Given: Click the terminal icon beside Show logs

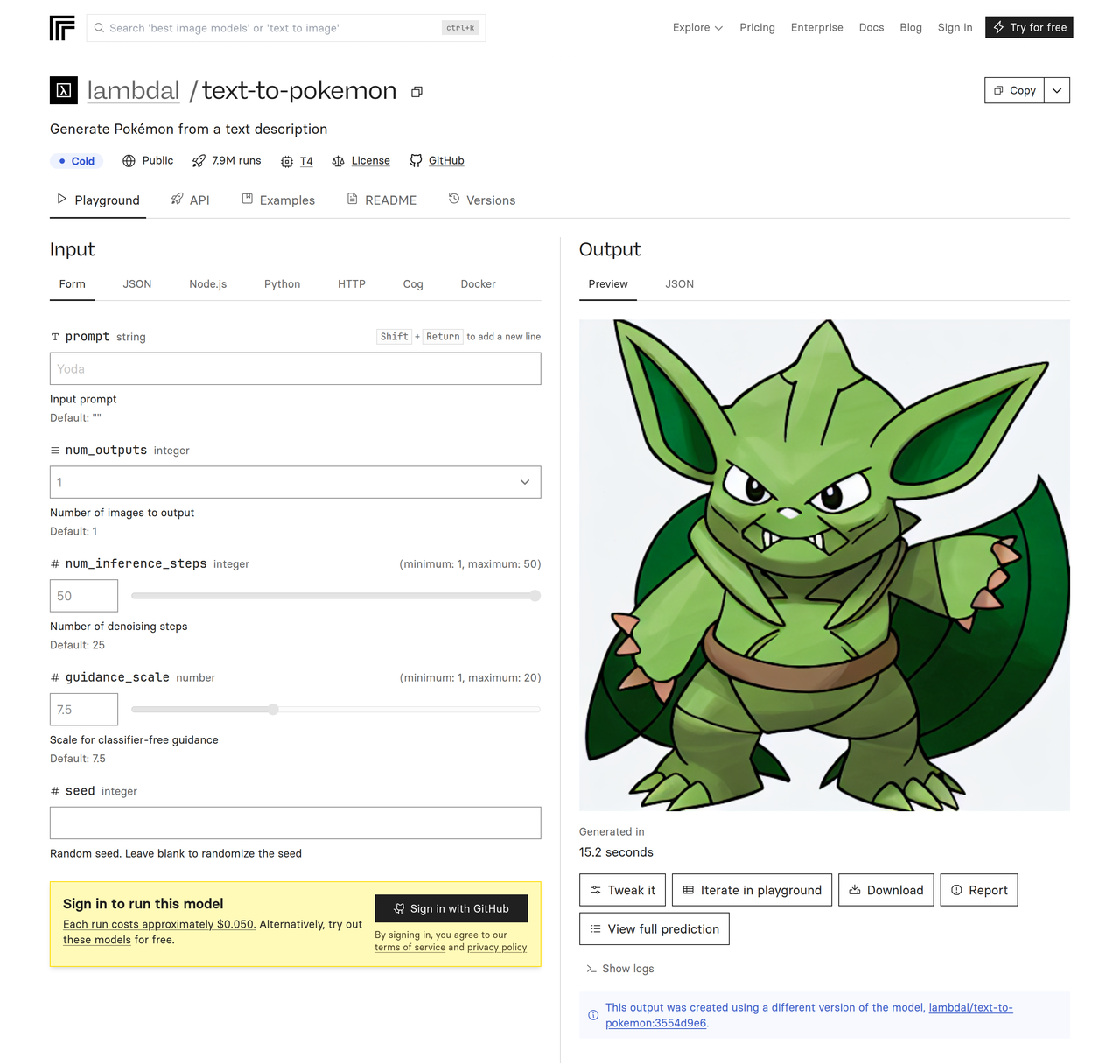Looking at the screenshot, I should [x=591, y=969].
